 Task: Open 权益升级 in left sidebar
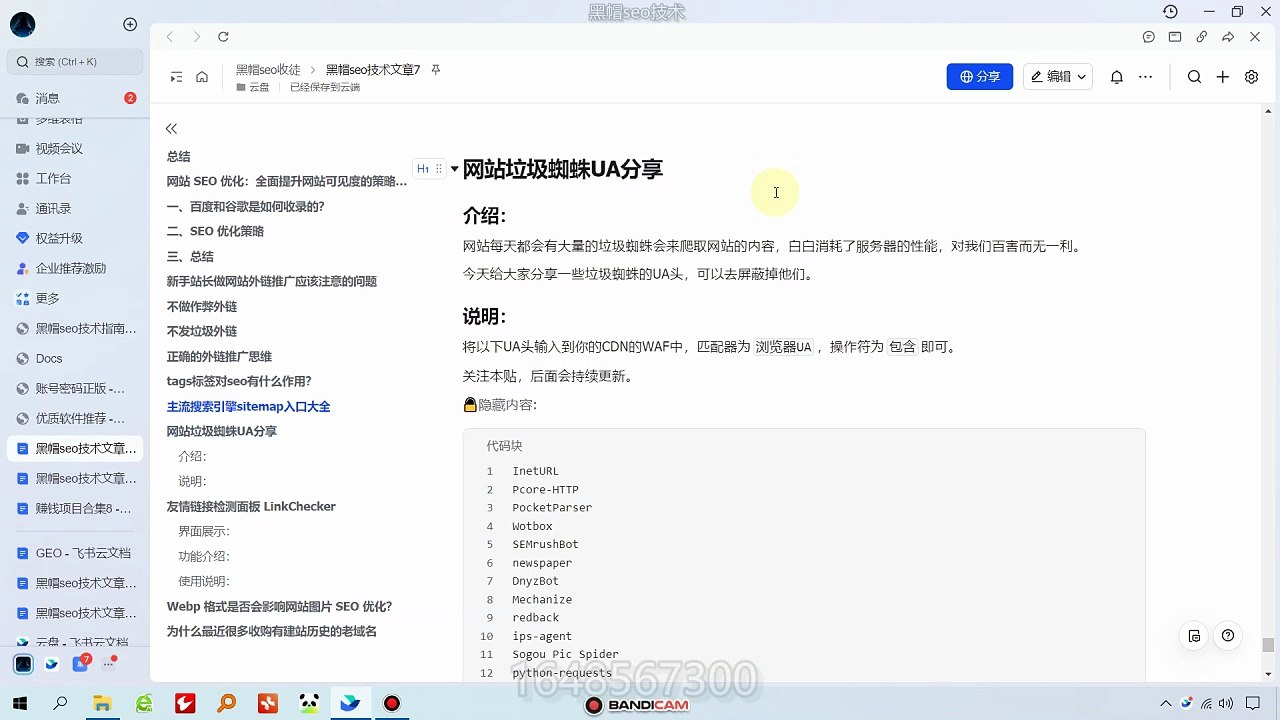[76, 238]
